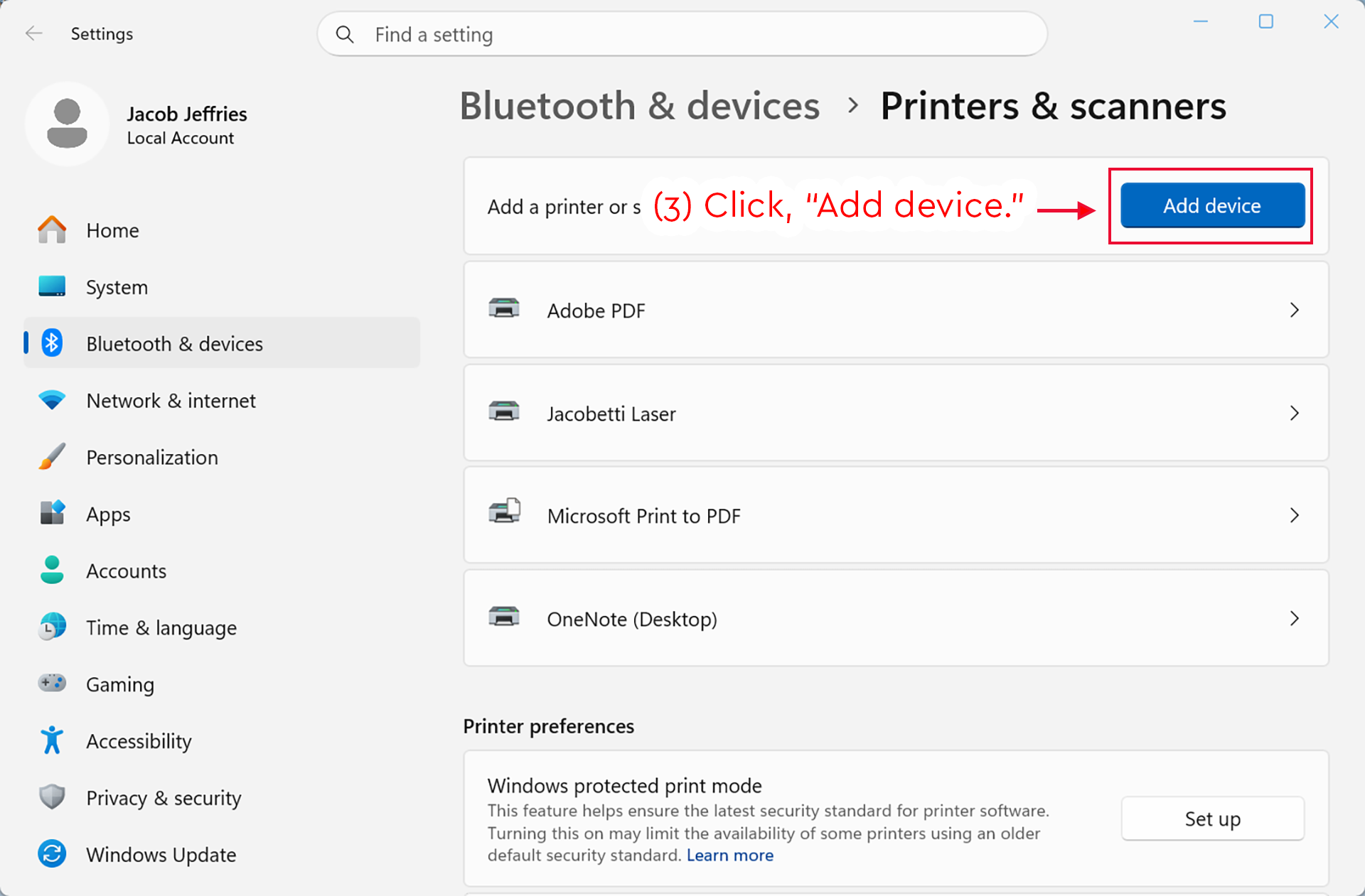Click the Jacobetti Laser printer icon

click(x=504, y=411)
